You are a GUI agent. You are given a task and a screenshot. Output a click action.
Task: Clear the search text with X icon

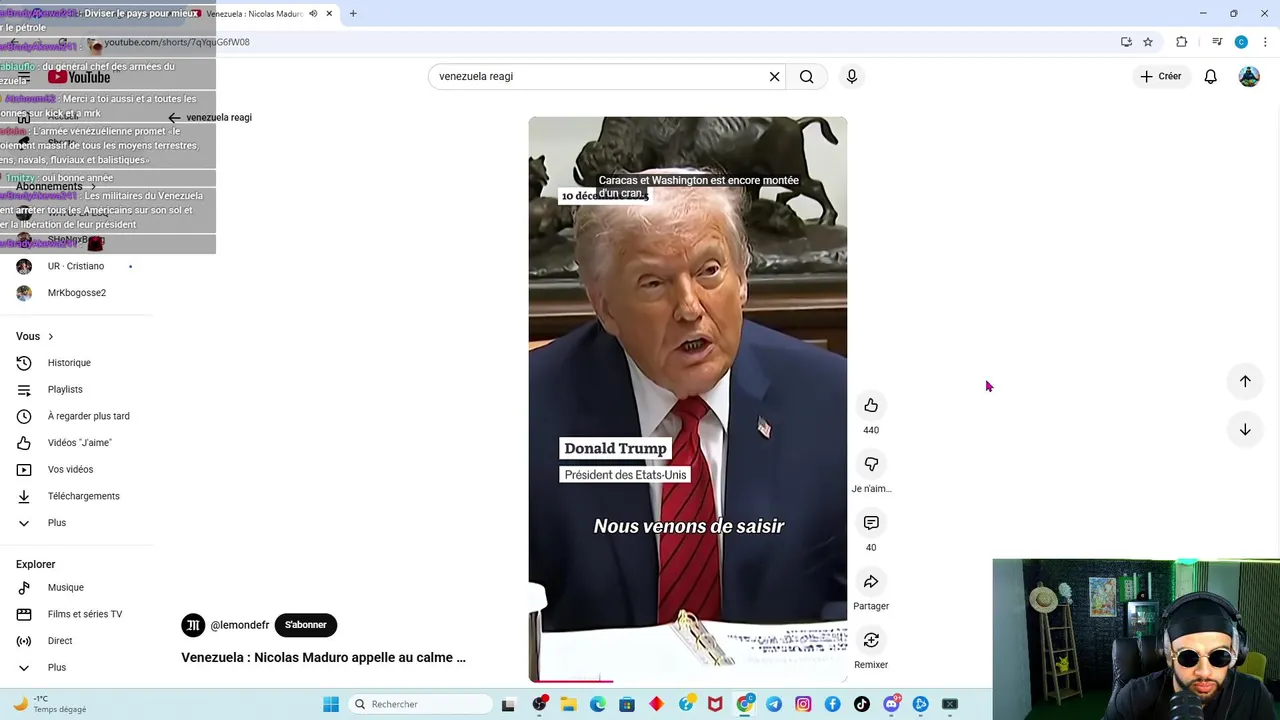[774, 76]
